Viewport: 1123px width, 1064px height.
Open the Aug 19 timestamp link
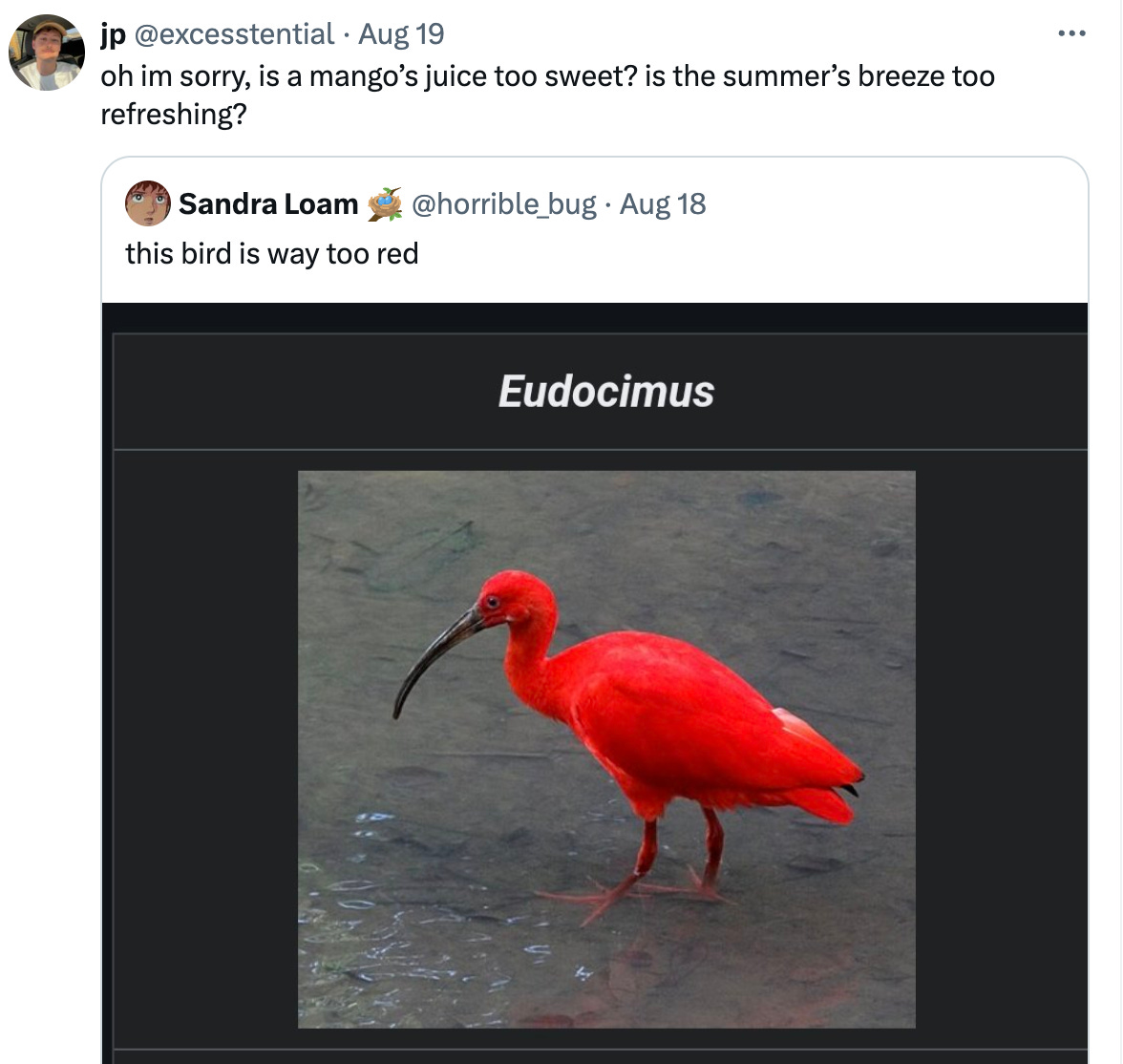(401, 33)
